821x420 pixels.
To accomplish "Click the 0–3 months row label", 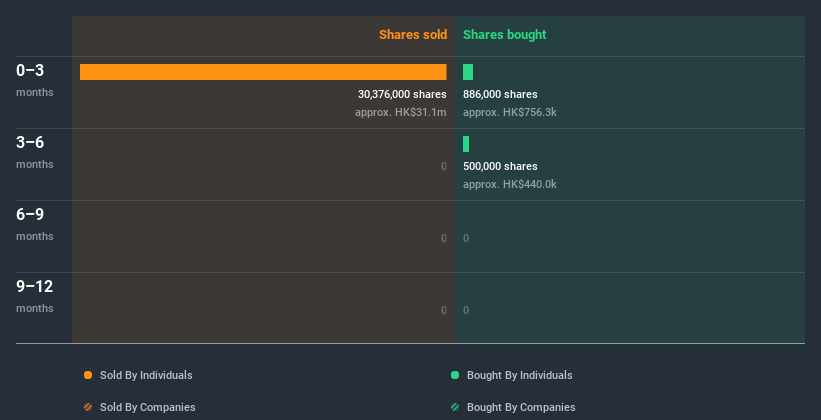I will point(35,80).
